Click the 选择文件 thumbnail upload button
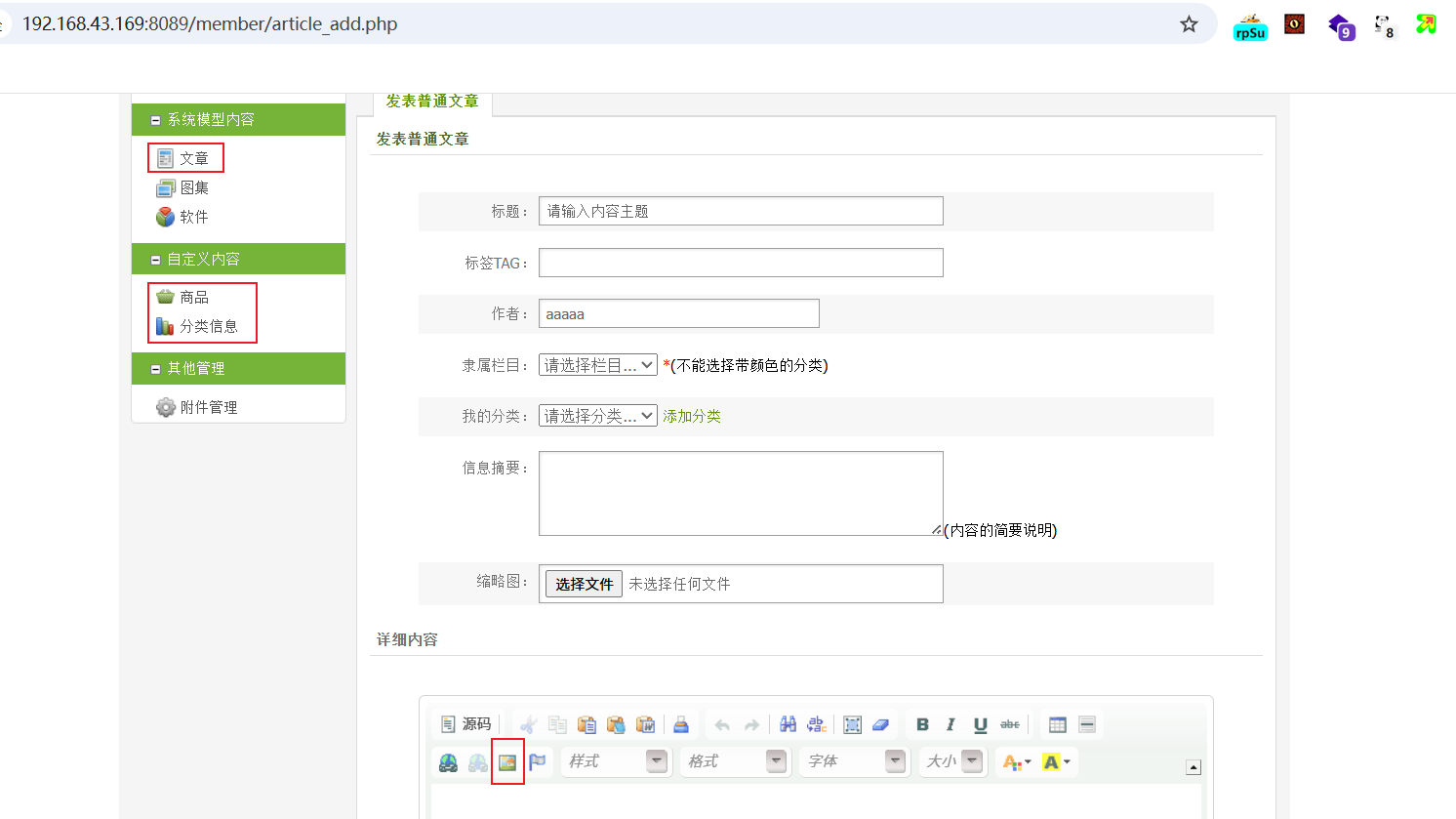The image size is (1456, 819). (x=584, y=584)
